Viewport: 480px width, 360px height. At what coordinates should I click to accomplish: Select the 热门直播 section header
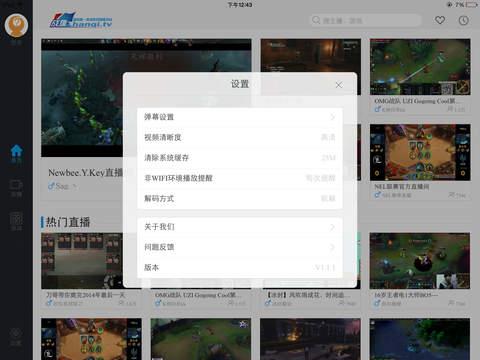click(68, 222)
